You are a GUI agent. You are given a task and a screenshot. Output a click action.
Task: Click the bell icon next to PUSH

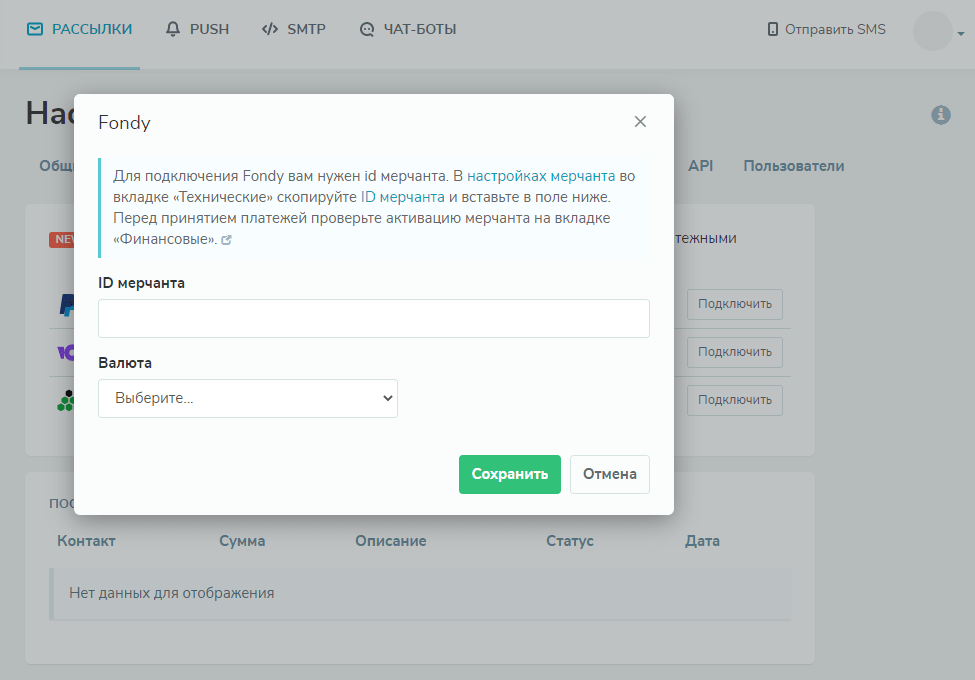174,29
